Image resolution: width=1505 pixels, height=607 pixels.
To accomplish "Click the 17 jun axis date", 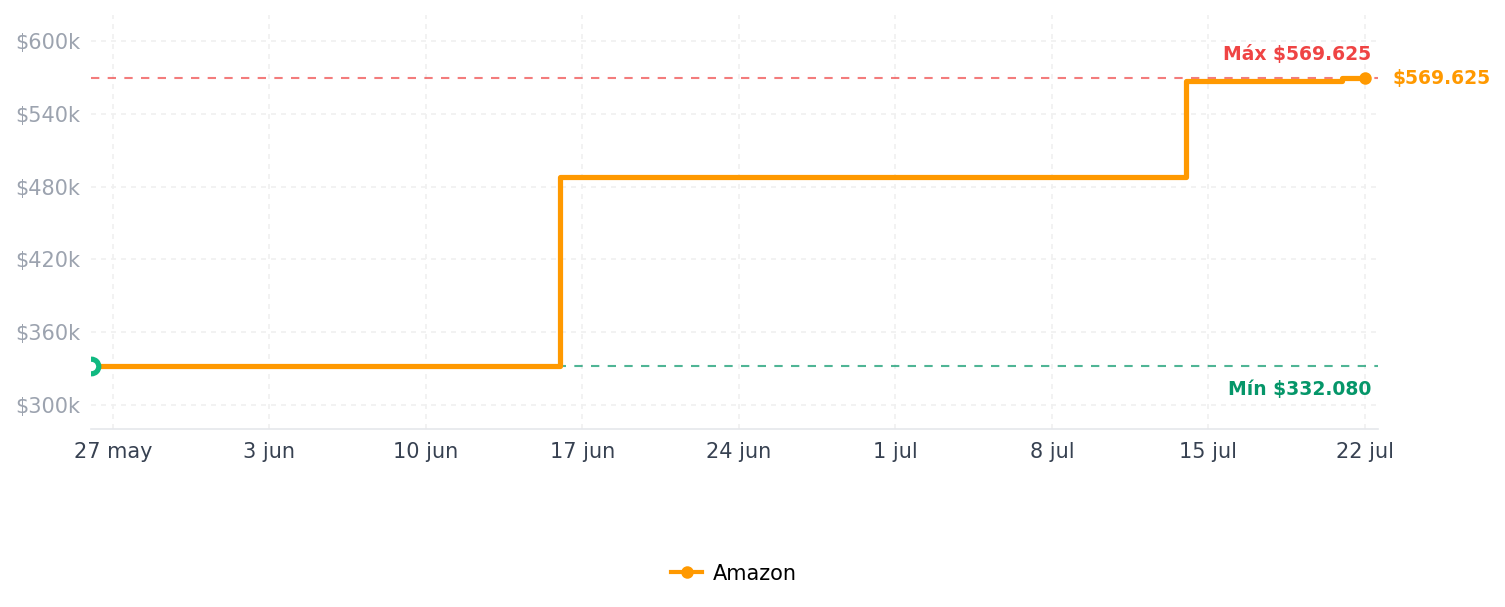I will pos(582,451).
